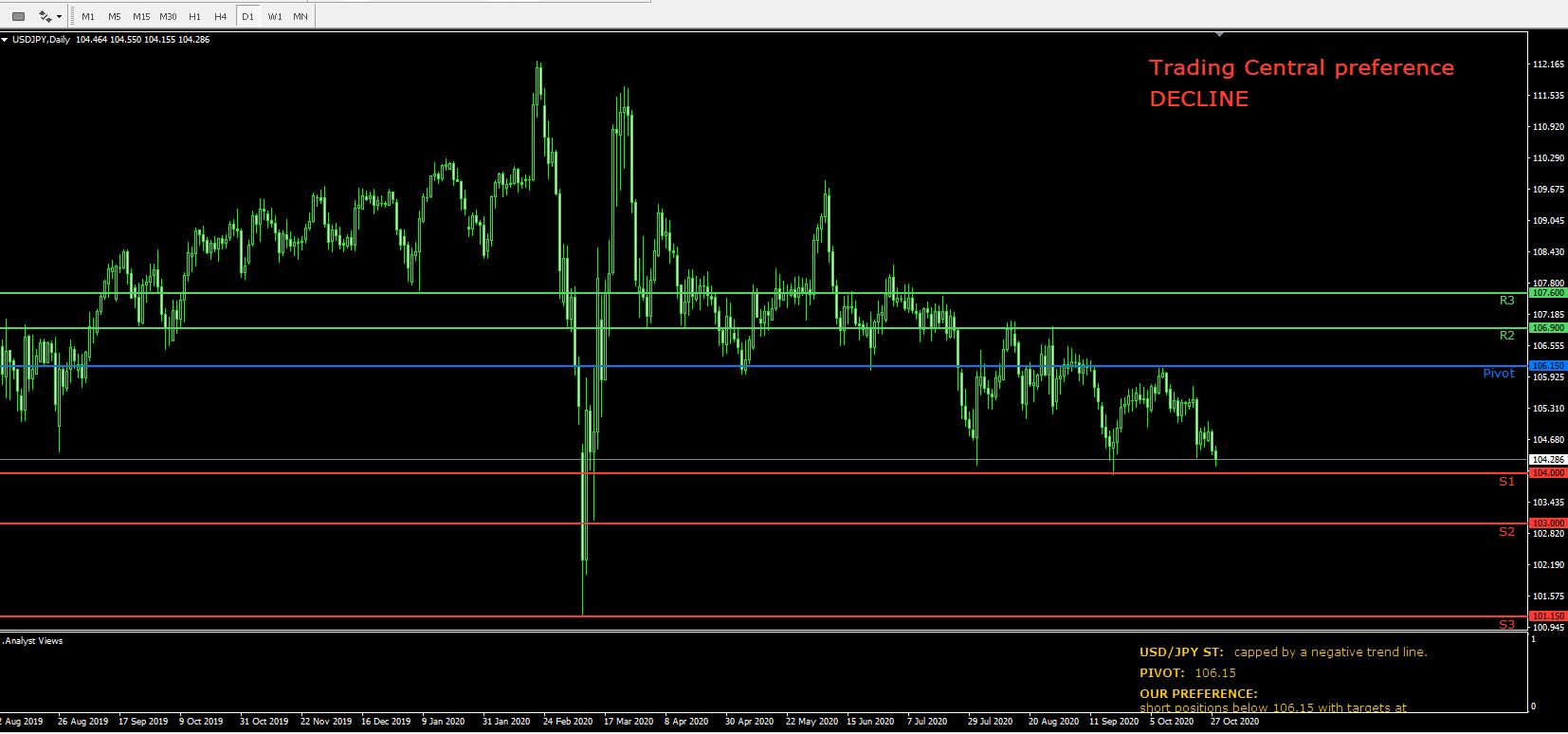1568x734 pixels.
Task: Click the 104.000 red price tag
Action: pyautogui.click(x=1548, y=473)
